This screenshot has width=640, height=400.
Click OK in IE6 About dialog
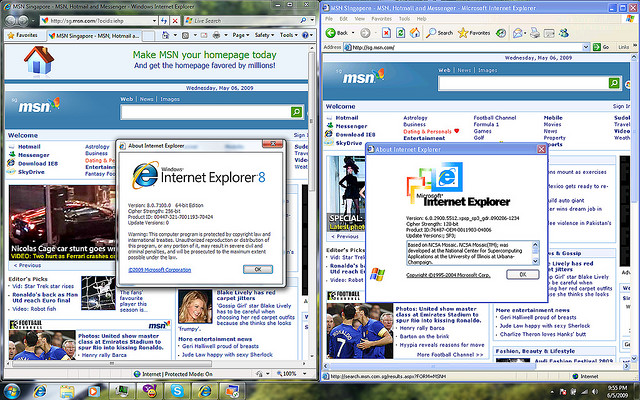[523, 275]
